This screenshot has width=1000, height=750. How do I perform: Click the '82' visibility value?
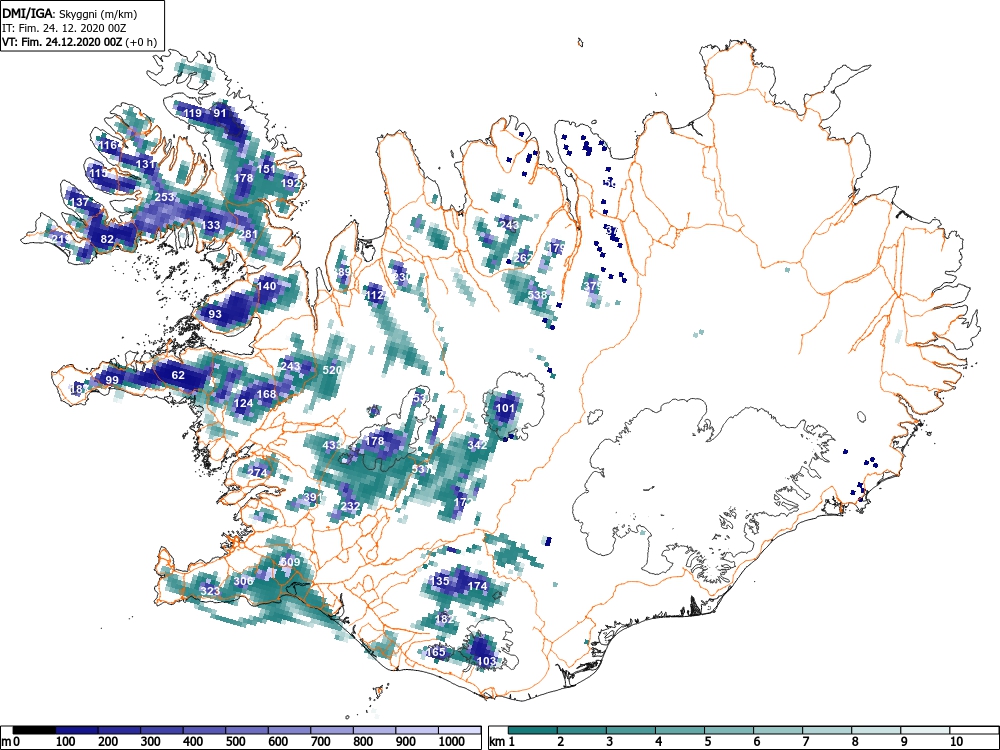point(107,239)
